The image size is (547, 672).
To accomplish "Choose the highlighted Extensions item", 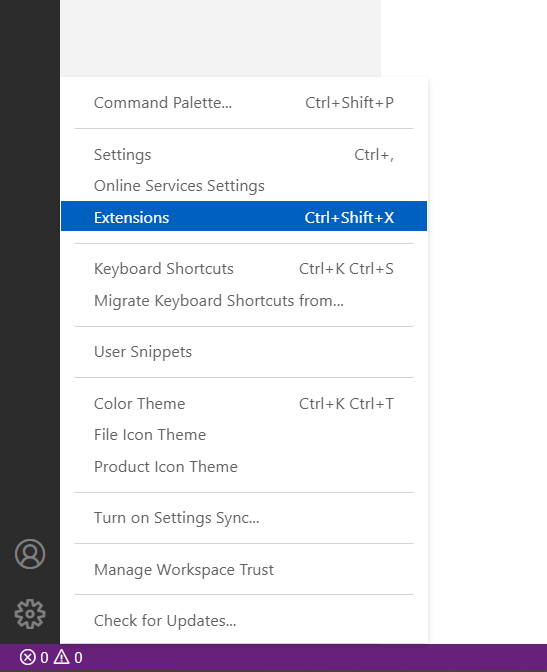I will (244, 216).
